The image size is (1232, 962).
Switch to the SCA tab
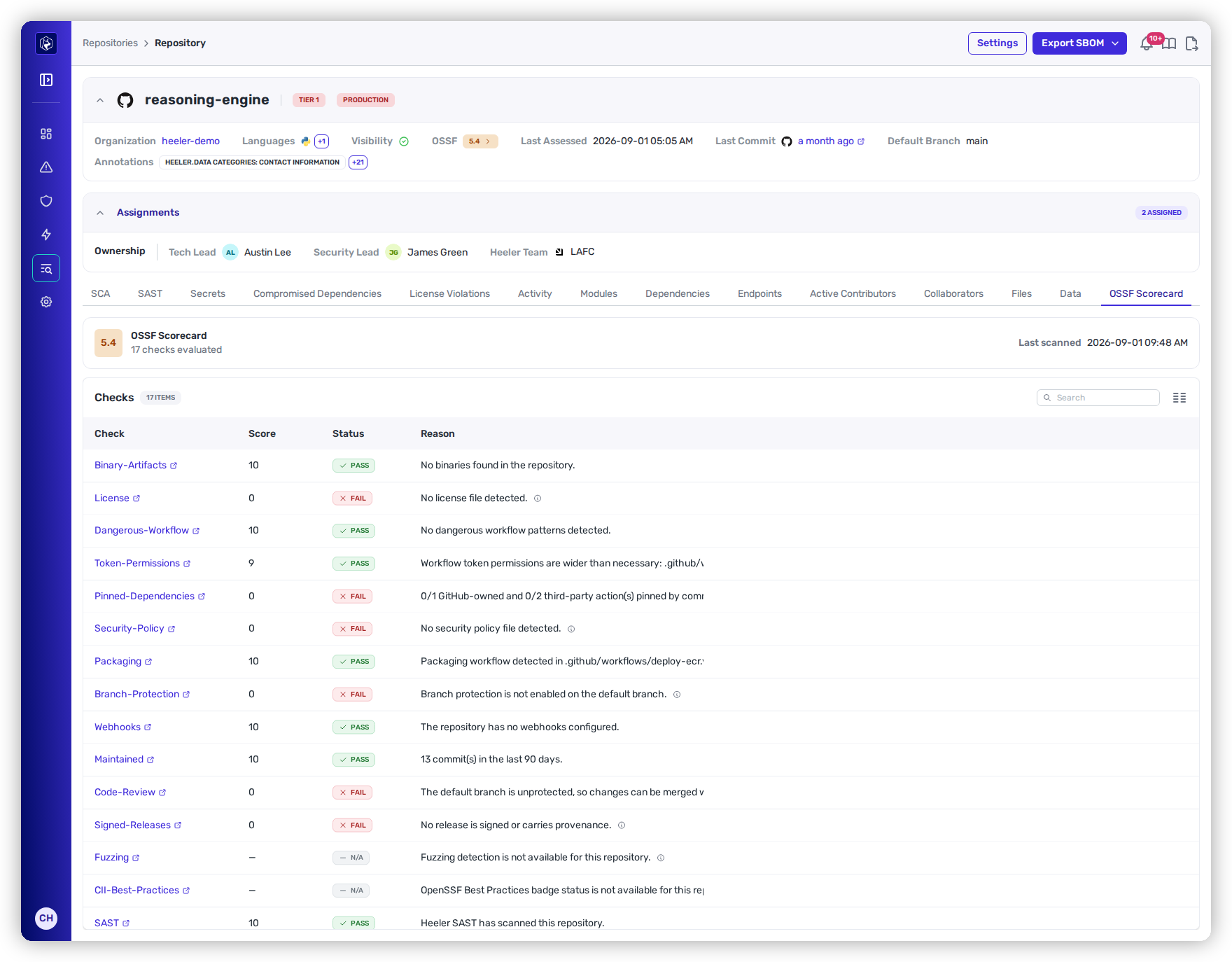tap(100, 293)
